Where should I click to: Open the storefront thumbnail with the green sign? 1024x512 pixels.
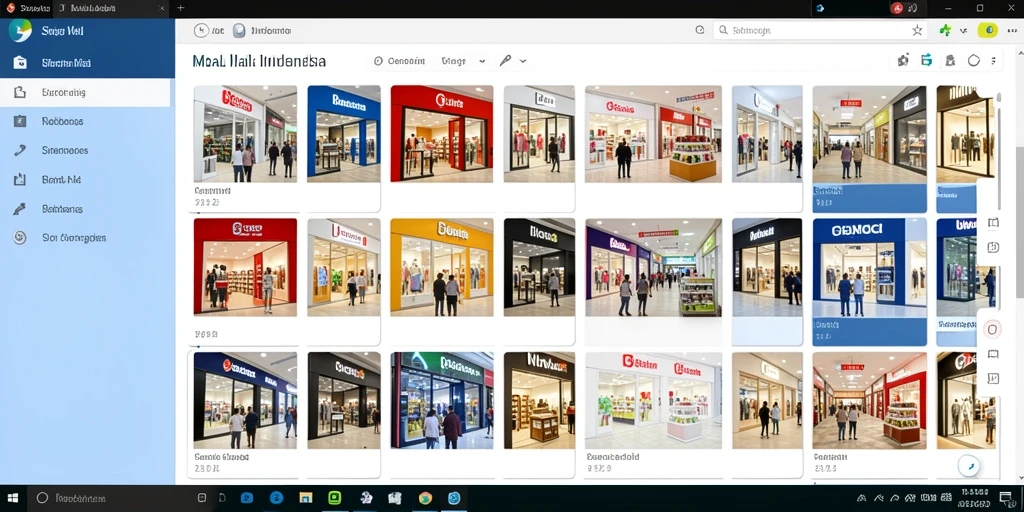pyautogui.click(x=441, y=400)
